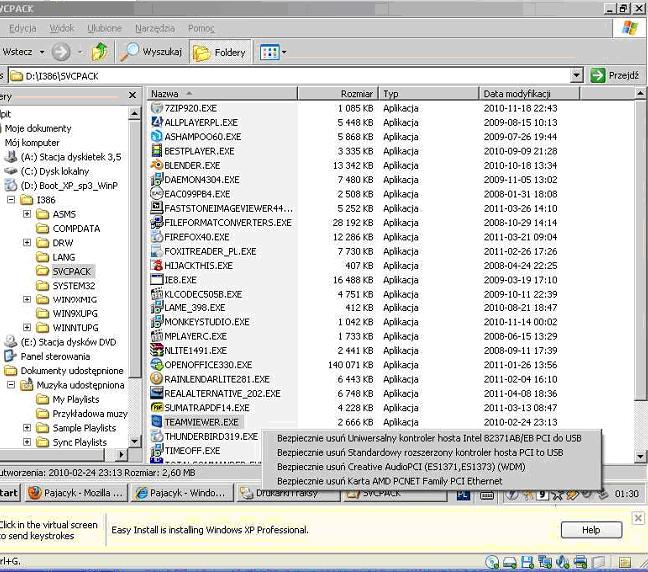Click the THUNDERBIRD319.EXE icon
The image size is (648, 572).
coord(157,436)
